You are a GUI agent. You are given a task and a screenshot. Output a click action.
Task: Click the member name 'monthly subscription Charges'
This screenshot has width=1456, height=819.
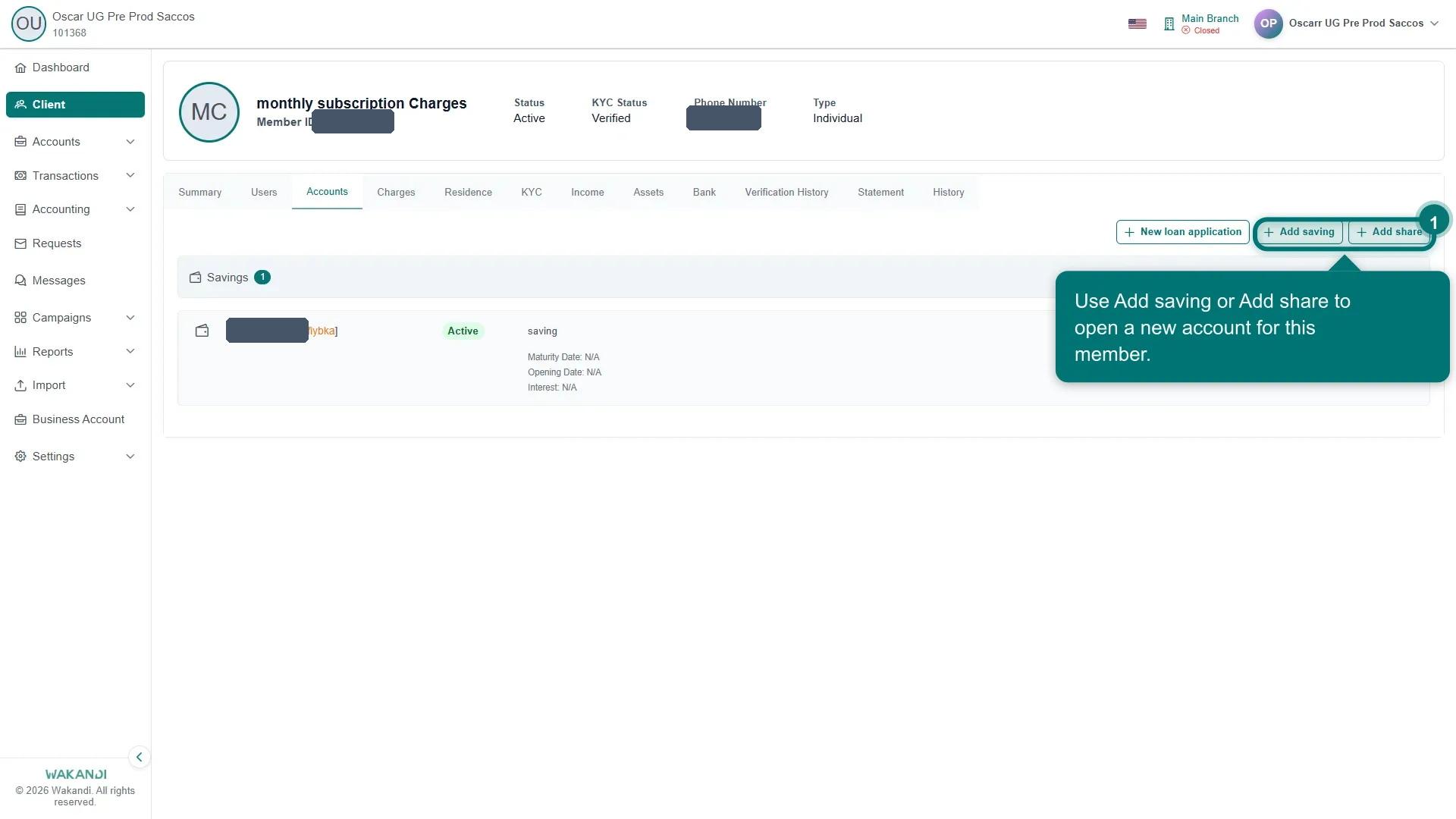(x=362, y=103)
